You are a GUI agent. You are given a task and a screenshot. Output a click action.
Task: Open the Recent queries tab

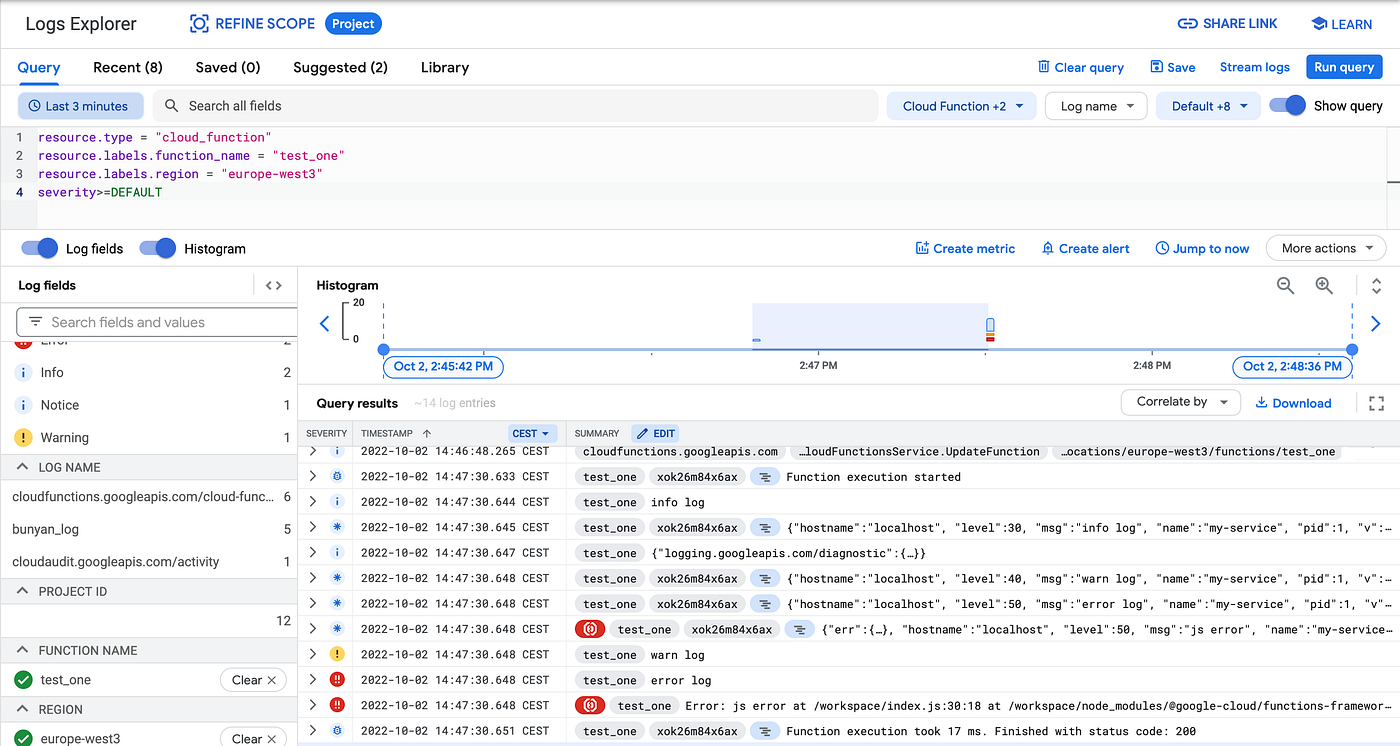tap(127, 67)
